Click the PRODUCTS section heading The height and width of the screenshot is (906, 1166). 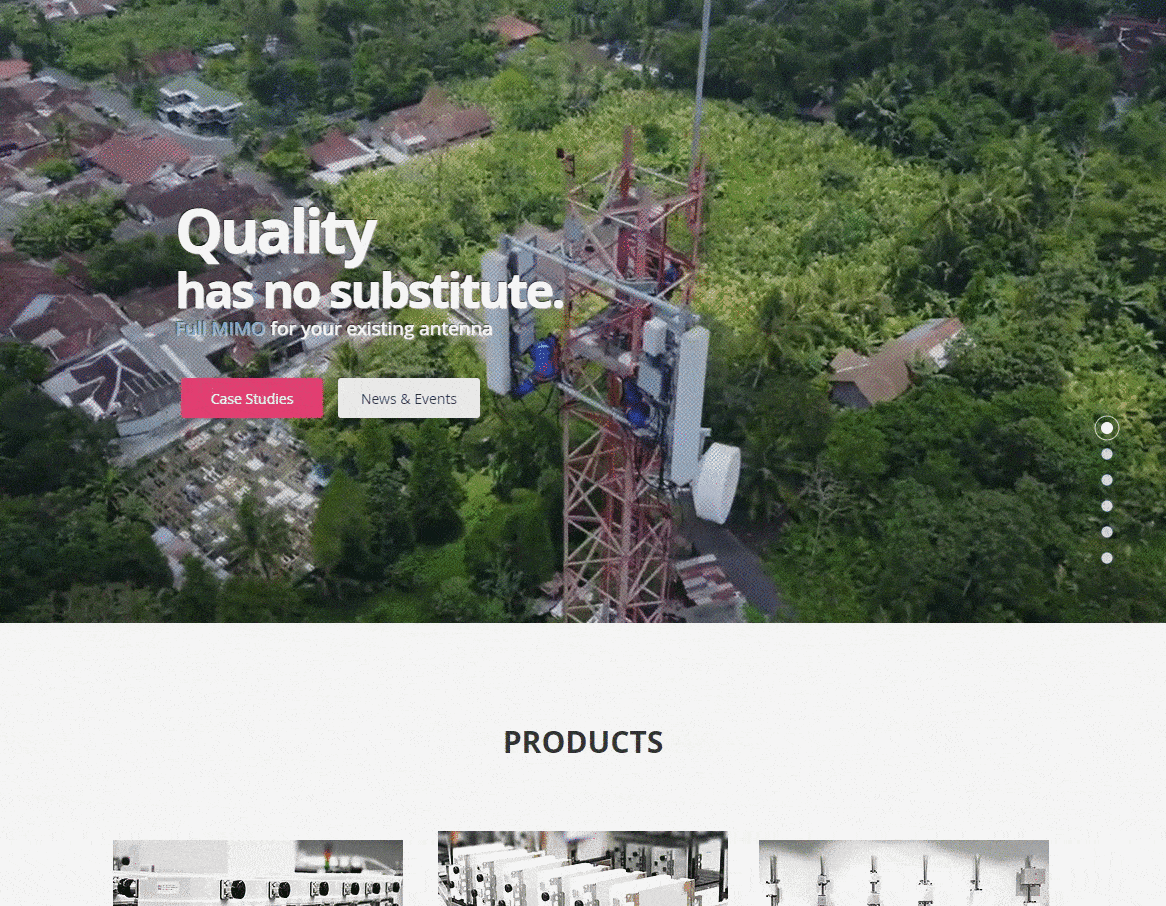pyautogui.click(x=583, y=742)
